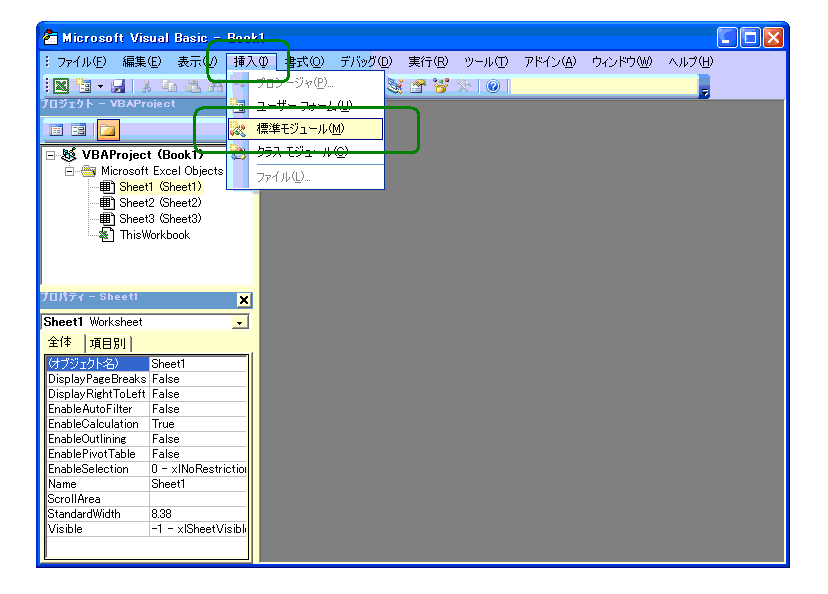The image size is (828, 594).
Task: Click the Paste icon in toolbar
Action: pyautogui.click(x=193, y=86)
